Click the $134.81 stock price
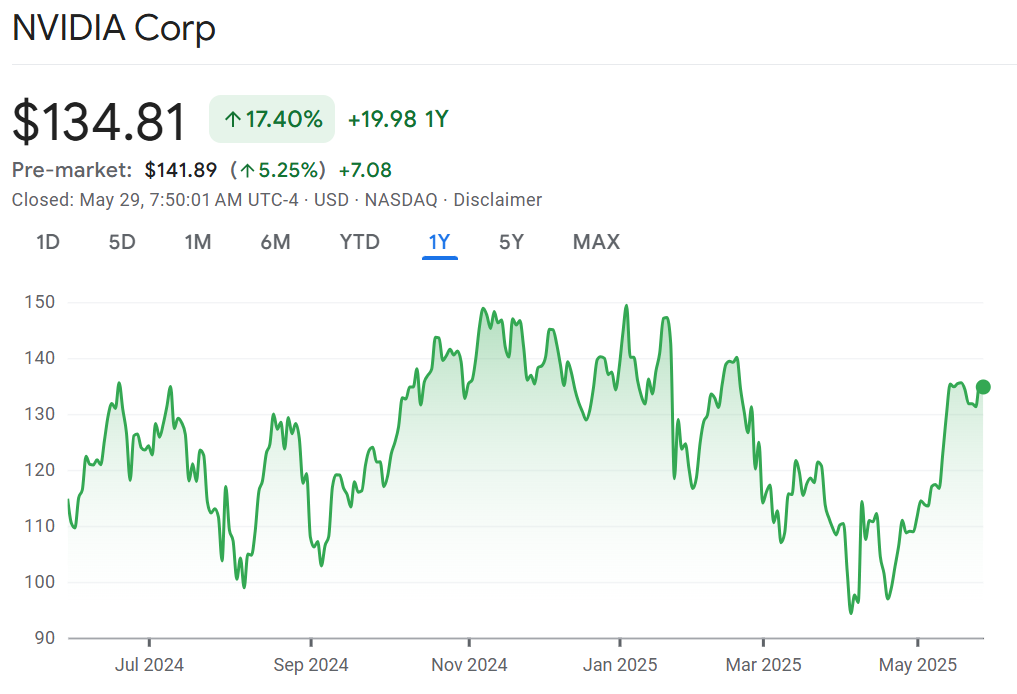Image resolution: width=1017 pixels, height=694 pixels. (99, 122)
